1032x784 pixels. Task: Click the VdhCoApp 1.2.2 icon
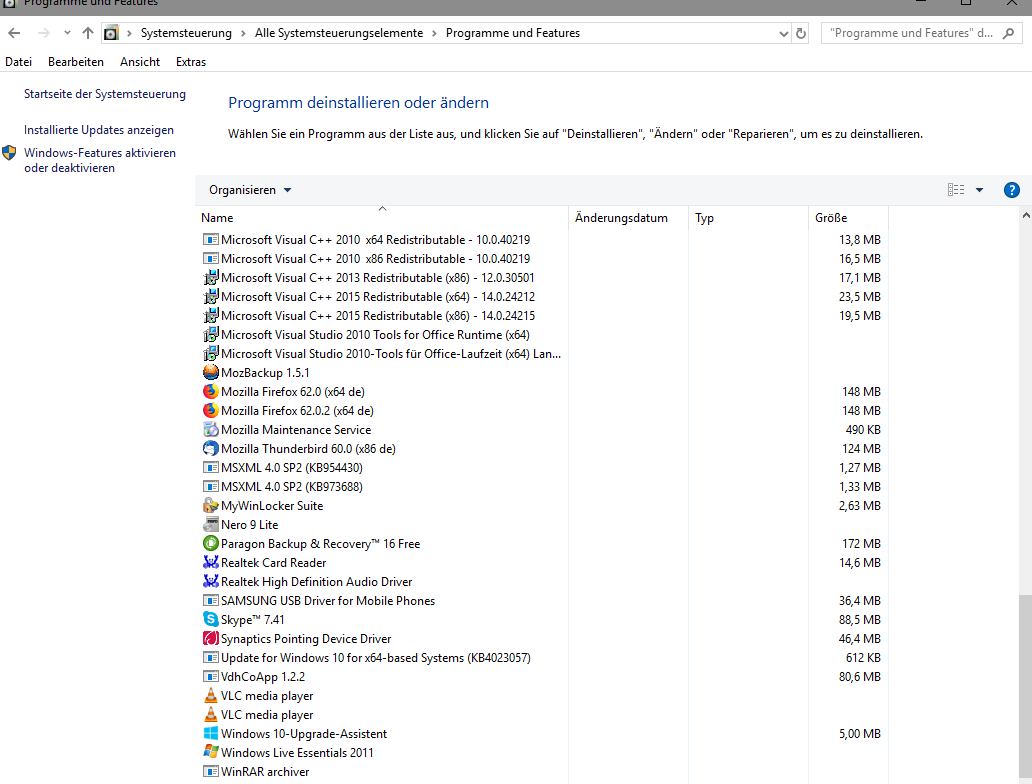211,677
